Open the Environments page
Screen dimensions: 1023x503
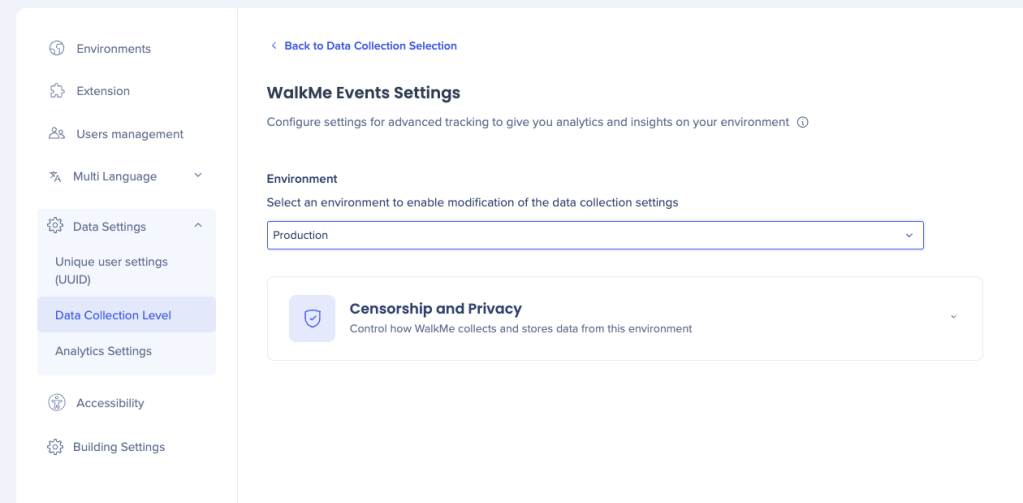coord(113,49)
